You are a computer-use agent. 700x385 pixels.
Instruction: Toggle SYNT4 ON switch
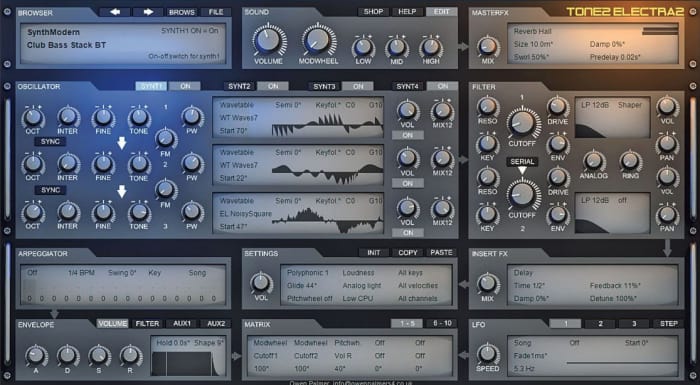point(442,86)
